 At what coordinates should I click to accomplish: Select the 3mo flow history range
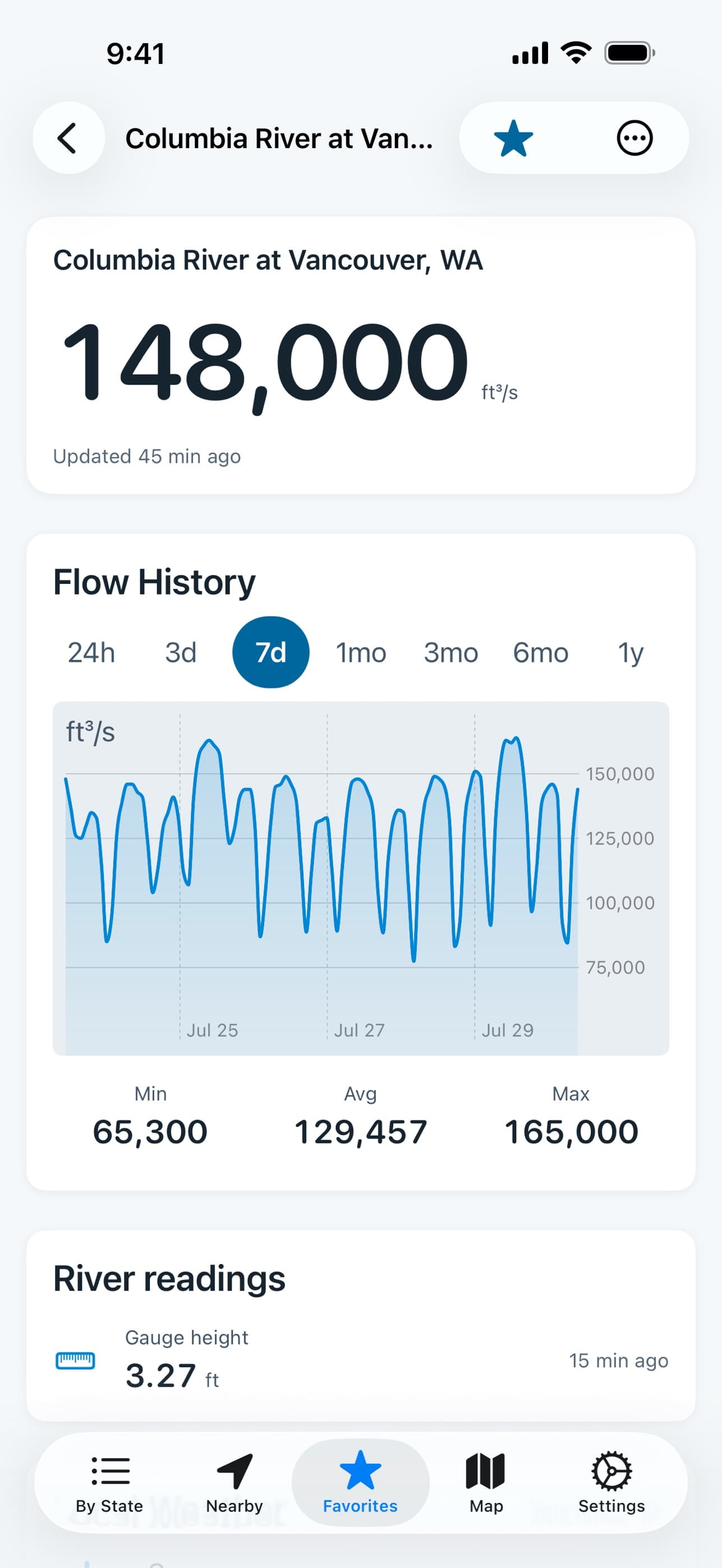tap(451, 653)
